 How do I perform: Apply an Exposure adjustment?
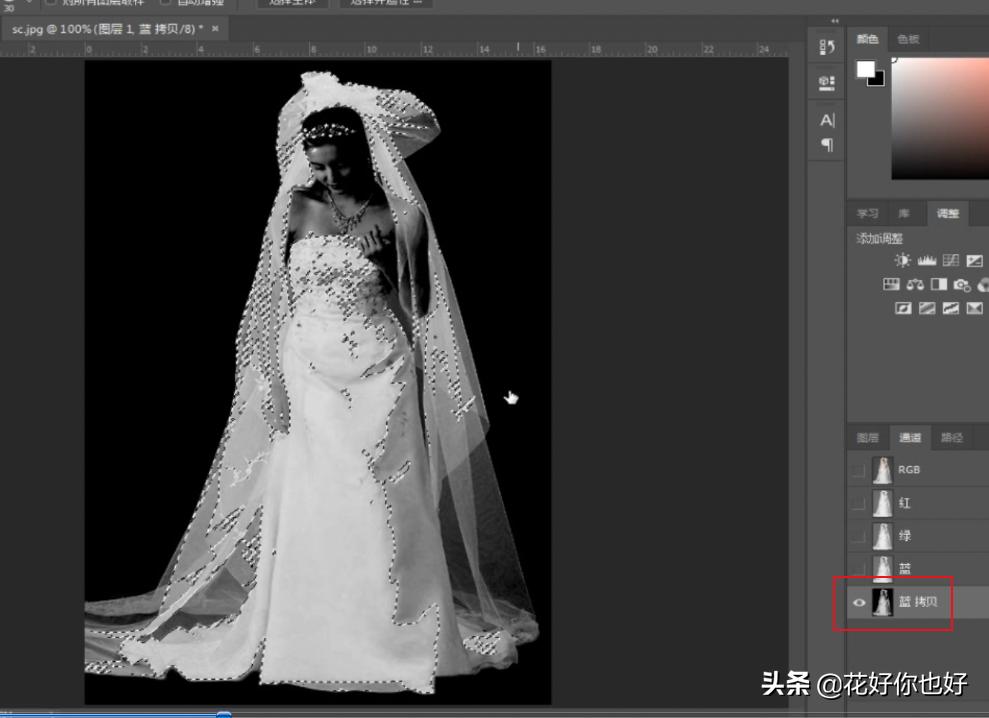tap(975, 258)
